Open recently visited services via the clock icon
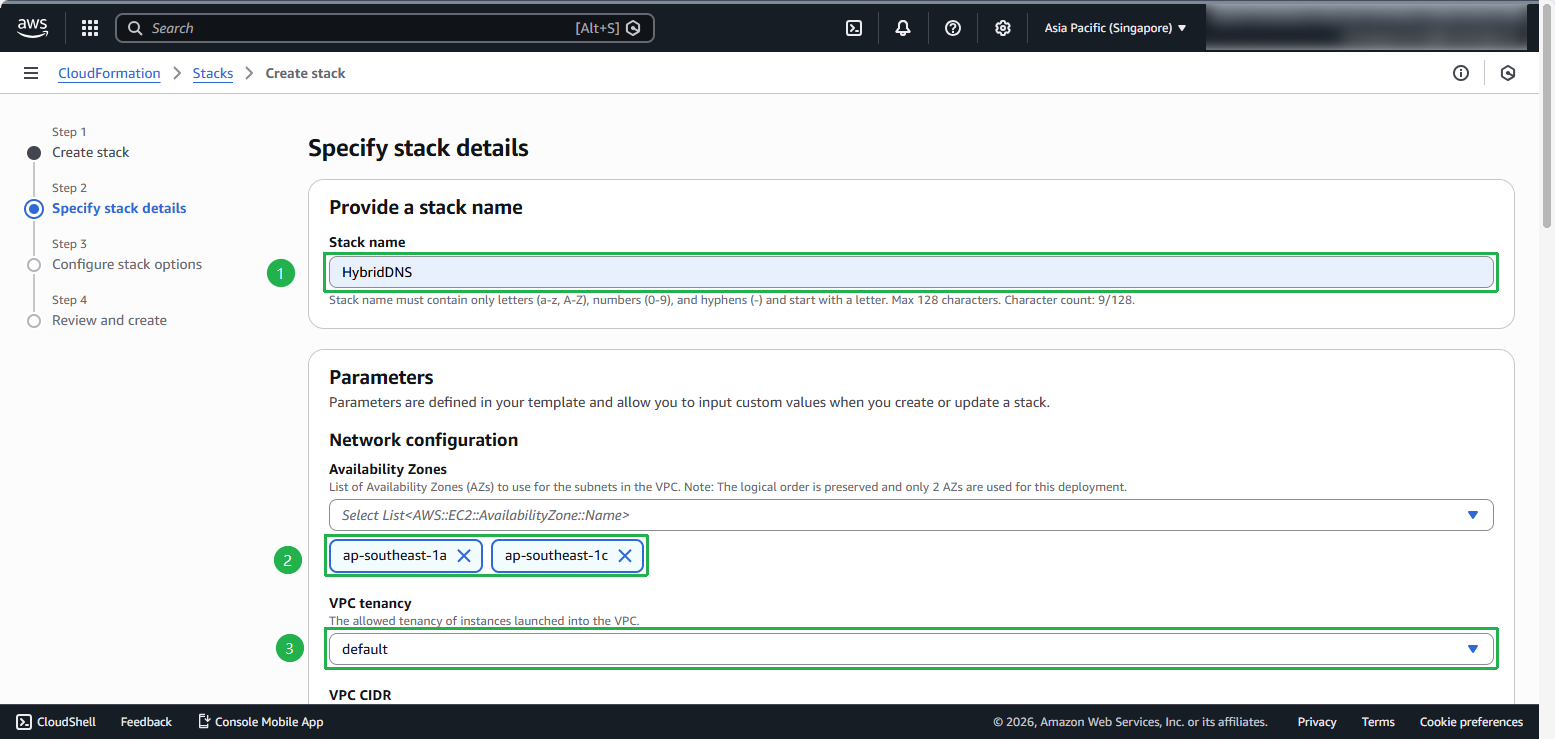The image size is (1555, 739). coord(1508,72)
